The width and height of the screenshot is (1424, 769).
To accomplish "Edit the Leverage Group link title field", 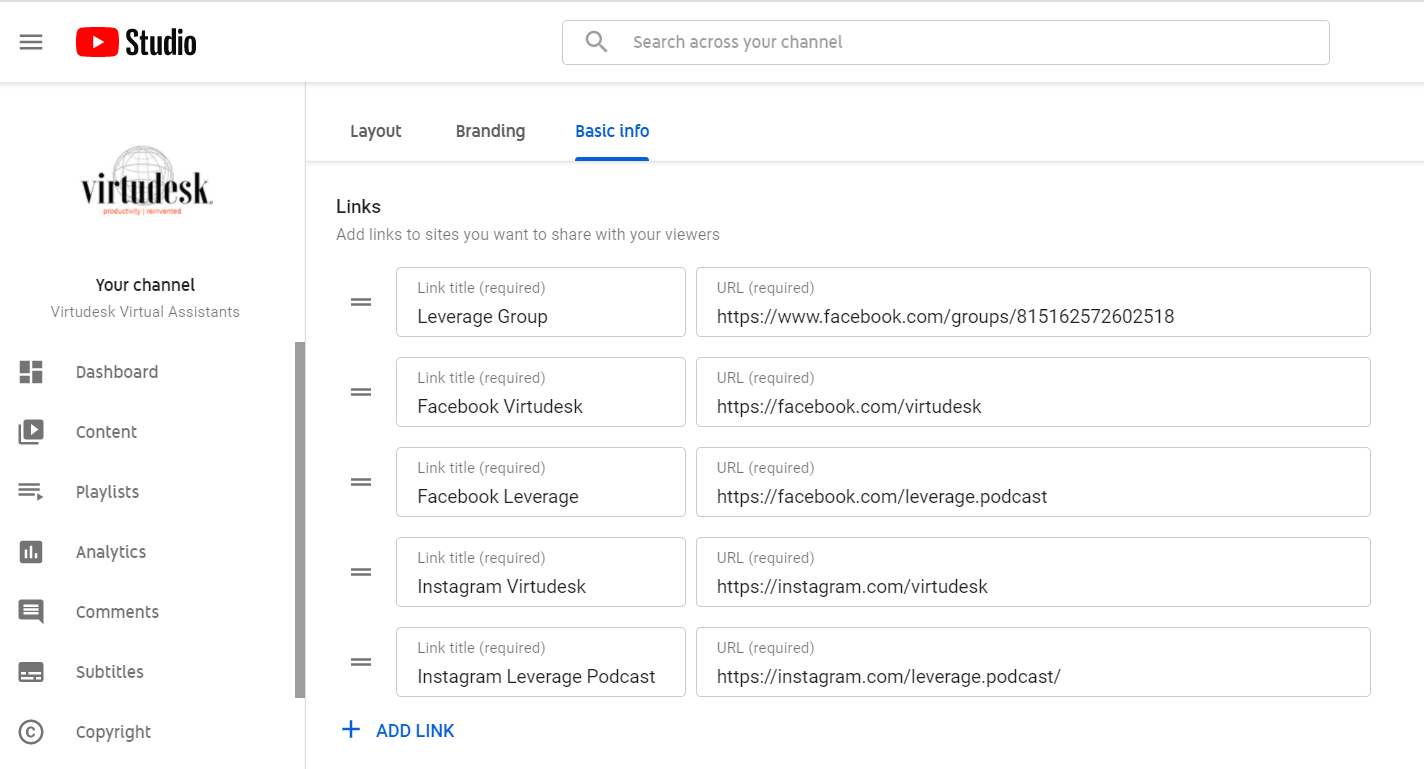I will pos(541,302).
